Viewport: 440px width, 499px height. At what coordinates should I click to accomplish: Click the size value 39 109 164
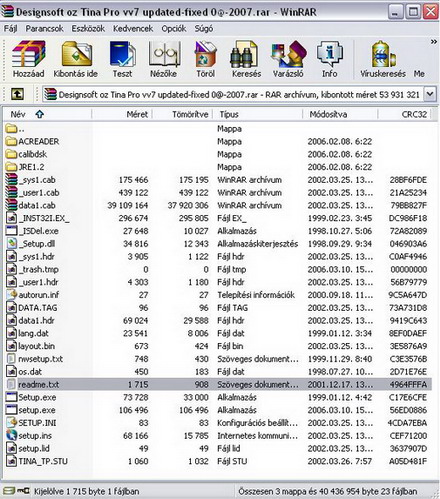128,205
